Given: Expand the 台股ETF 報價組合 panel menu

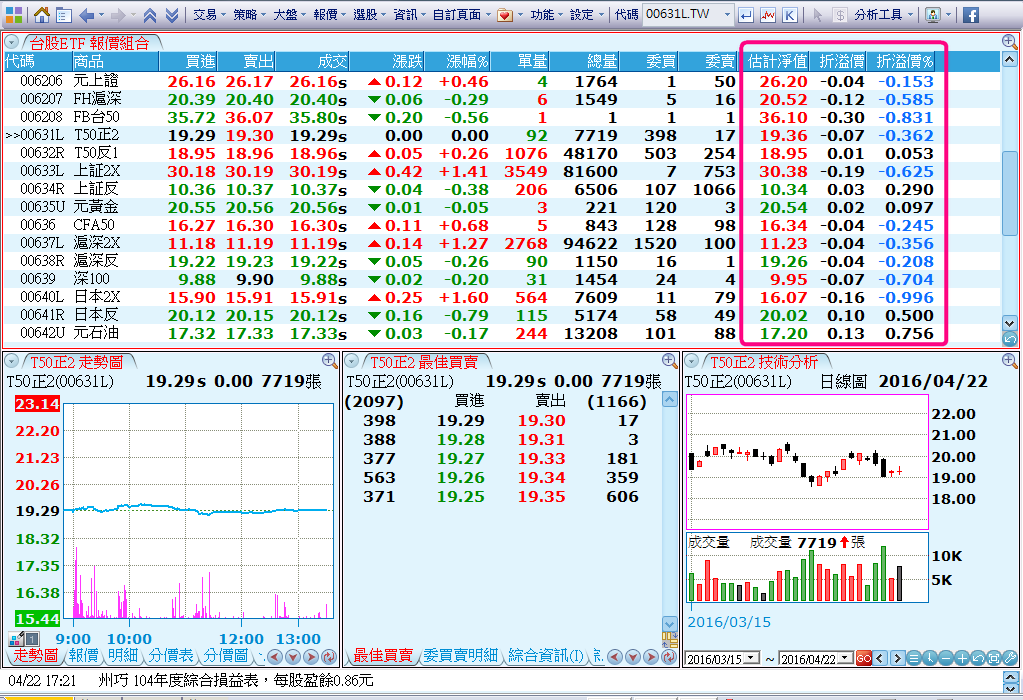Looking at the screenshot, I should pyautogui.click(x=11, y=43).
